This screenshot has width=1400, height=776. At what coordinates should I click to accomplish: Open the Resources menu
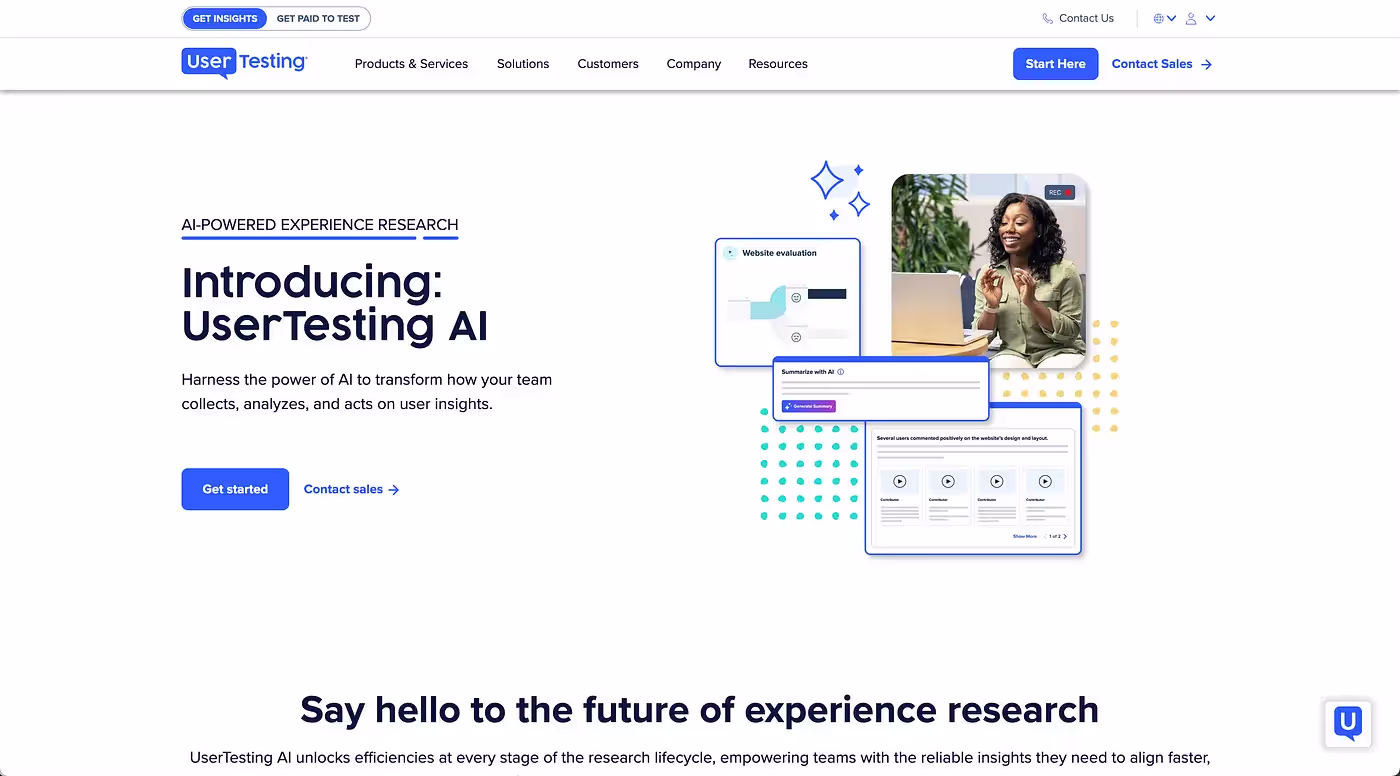778,64
